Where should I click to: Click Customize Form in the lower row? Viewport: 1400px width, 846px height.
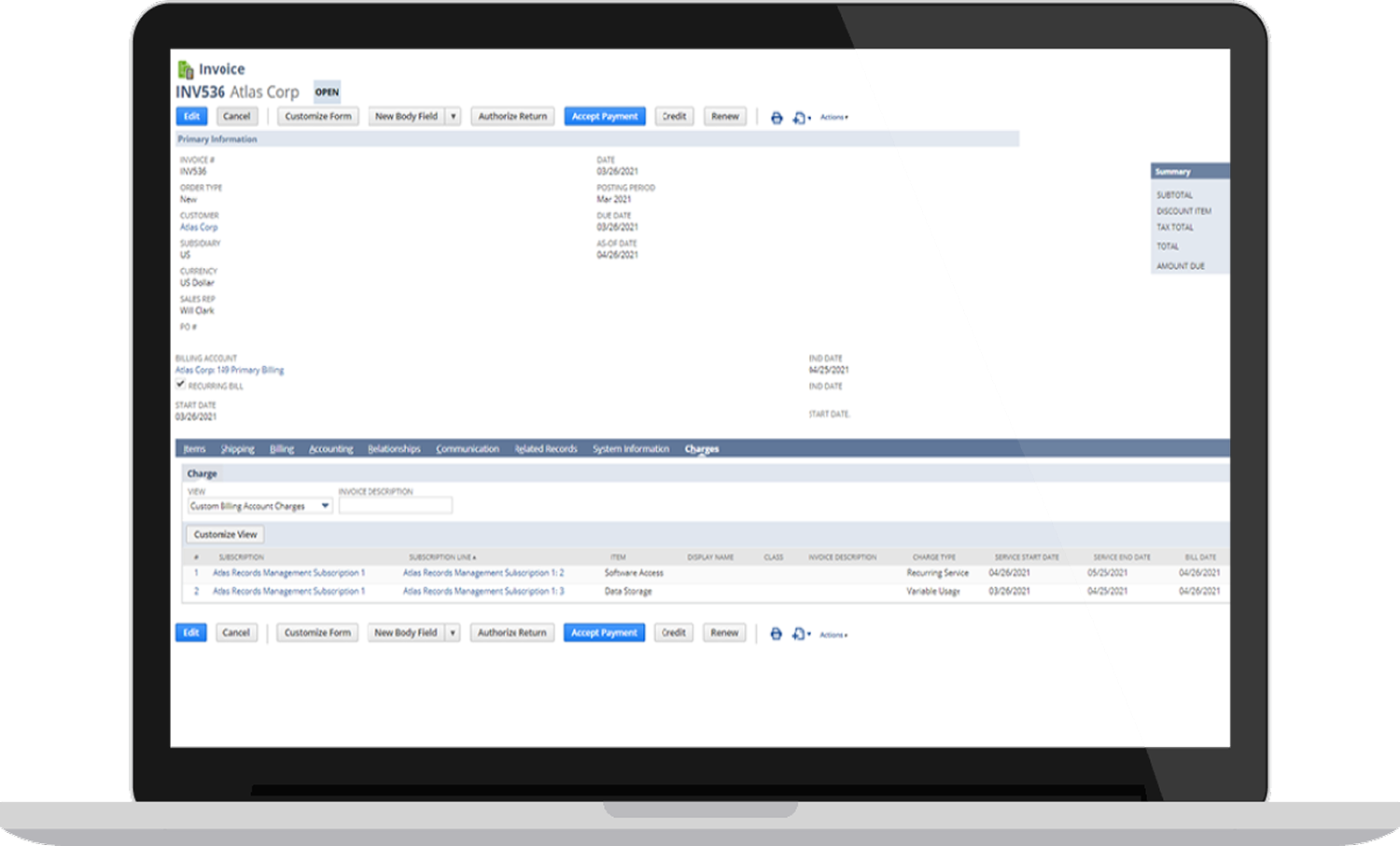[317, 633]
